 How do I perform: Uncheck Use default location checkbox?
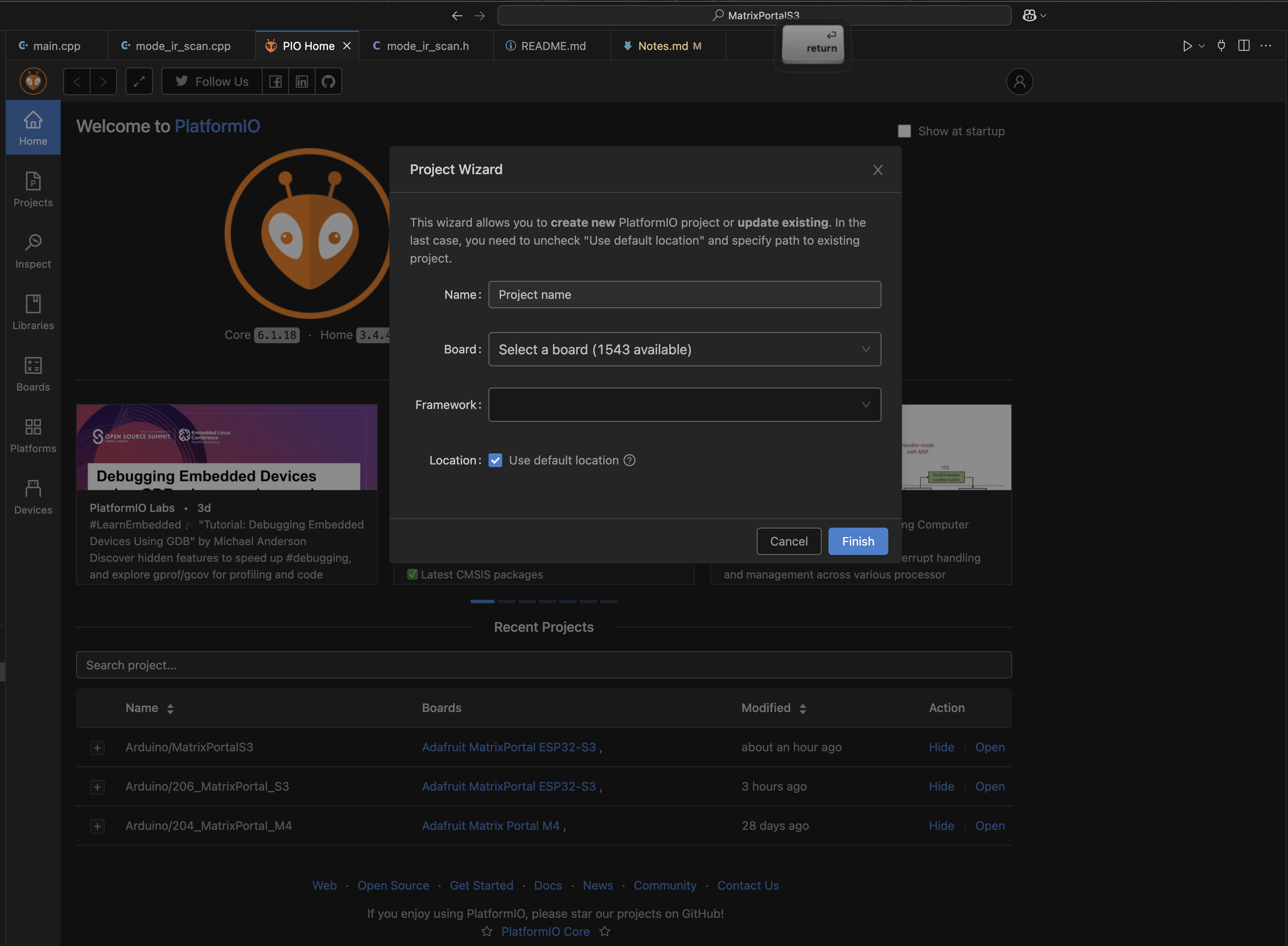click(495, 460)
